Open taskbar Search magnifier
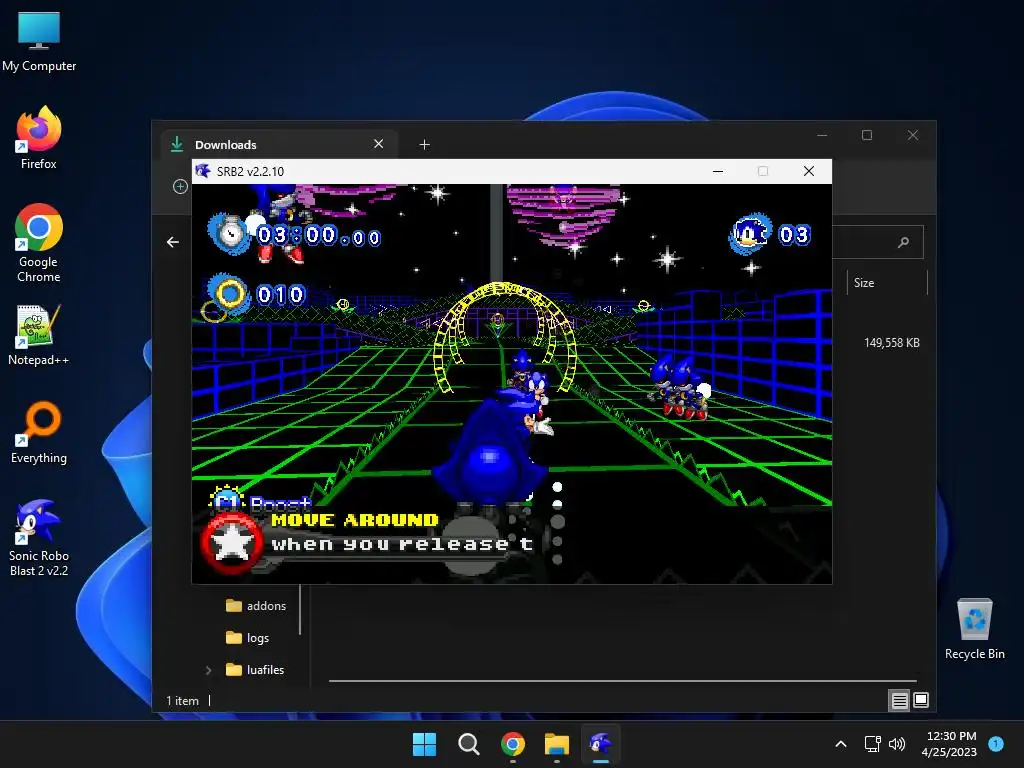1024x768 pixels. pos(468,744)
